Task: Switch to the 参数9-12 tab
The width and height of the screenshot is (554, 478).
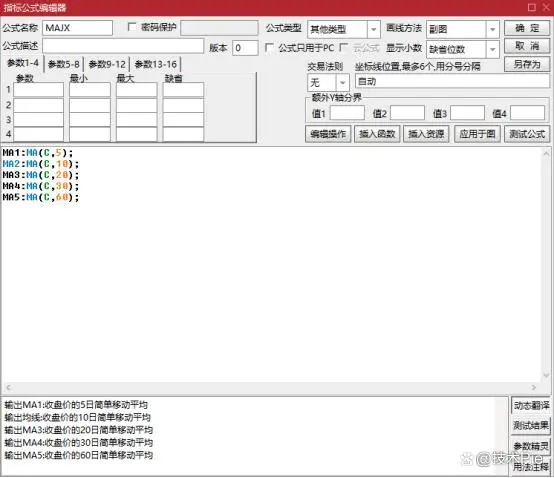Action: [107, 64]
